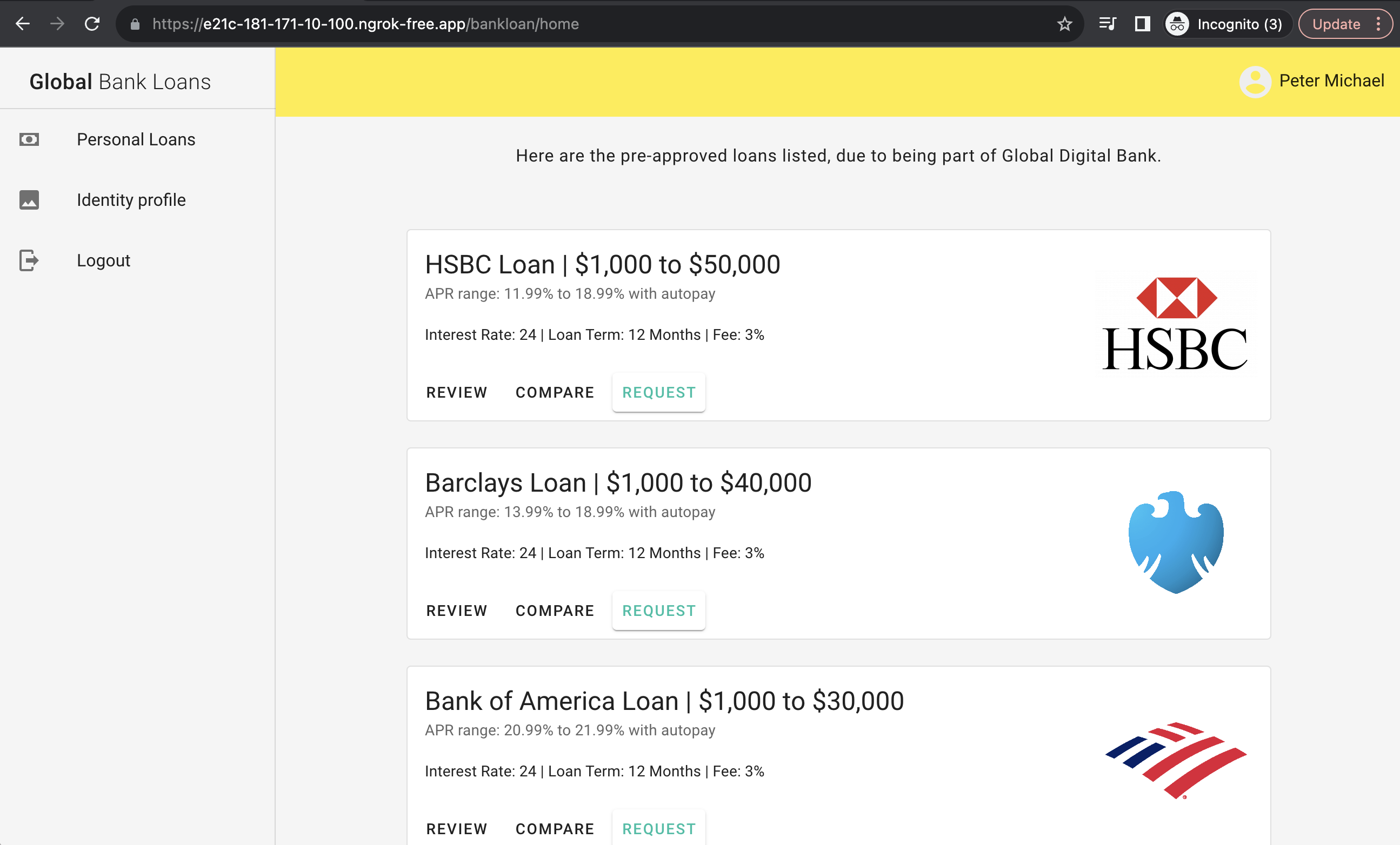The height and width of the screenshot is (845, 1400).
Task: Request the Barclays Loan
Action: pos(658,611)
